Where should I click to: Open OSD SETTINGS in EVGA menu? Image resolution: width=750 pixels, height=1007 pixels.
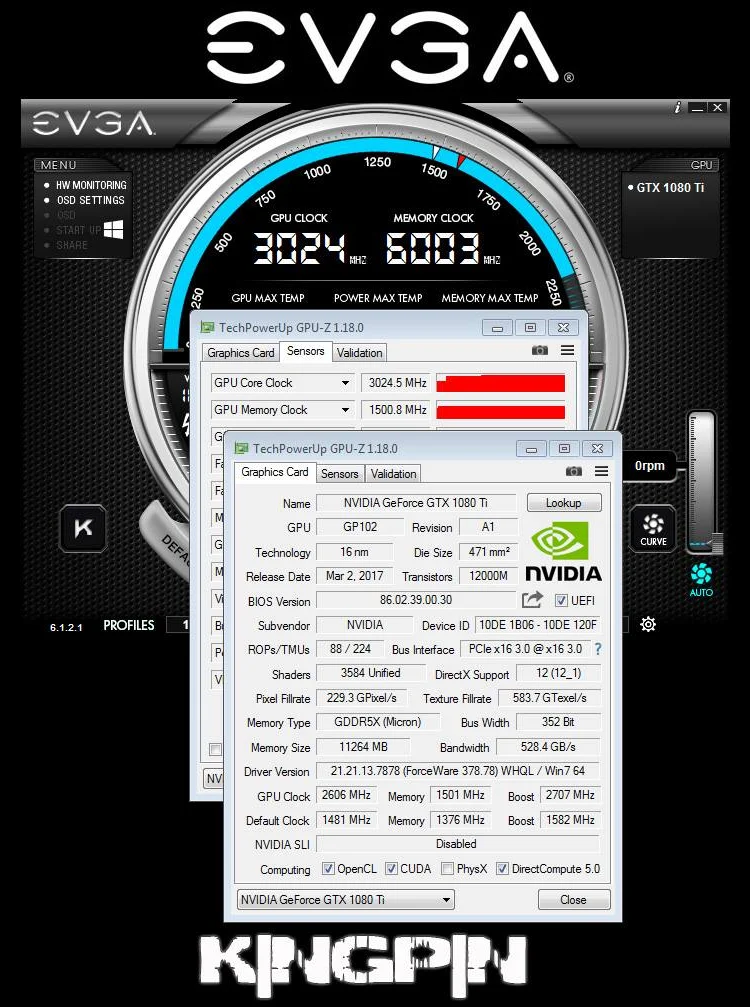point(91,200)
